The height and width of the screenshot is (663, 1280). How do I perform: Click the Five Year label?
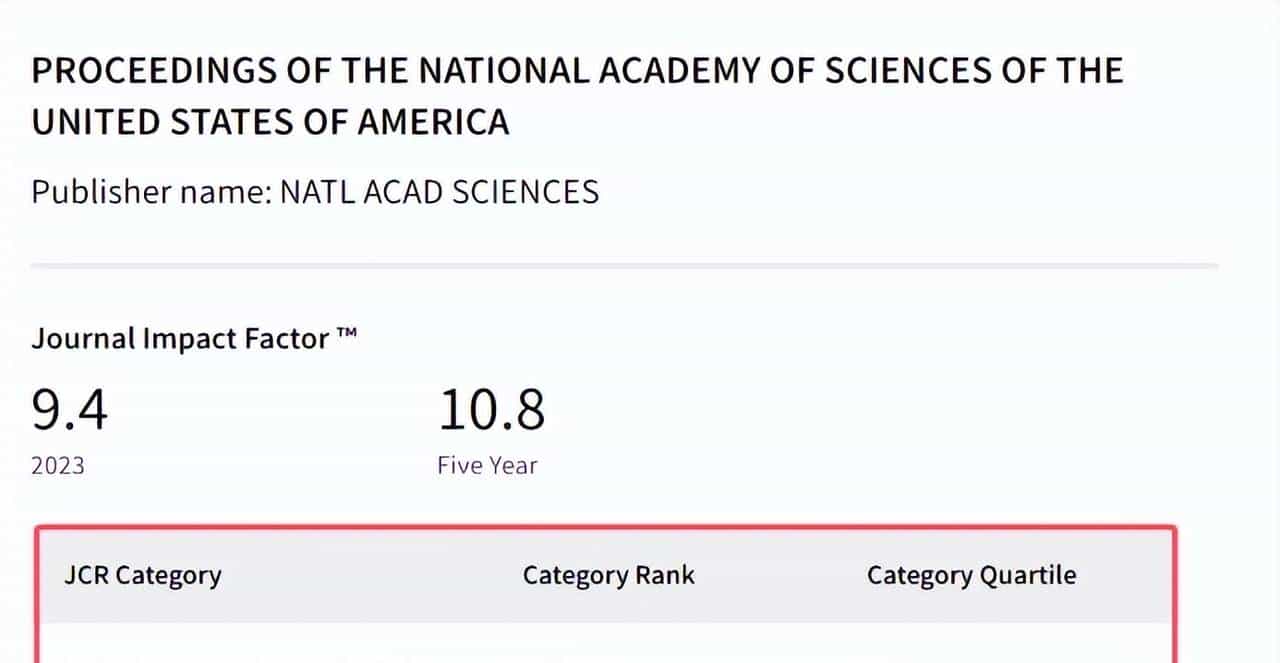(487, 466)
